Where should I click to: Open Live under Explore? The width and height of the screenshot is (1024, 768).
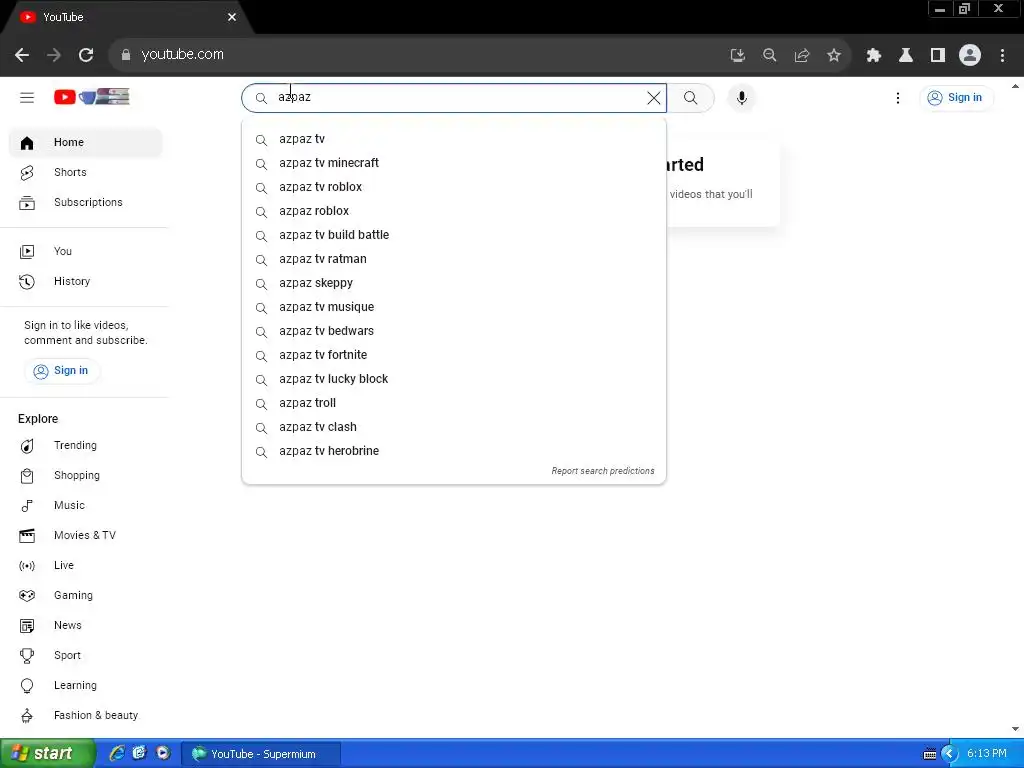[x=86, y=566]
